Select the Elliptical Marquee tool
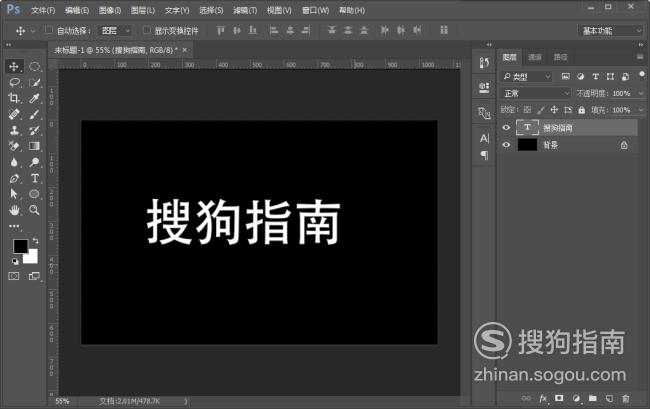 [34, 66]
